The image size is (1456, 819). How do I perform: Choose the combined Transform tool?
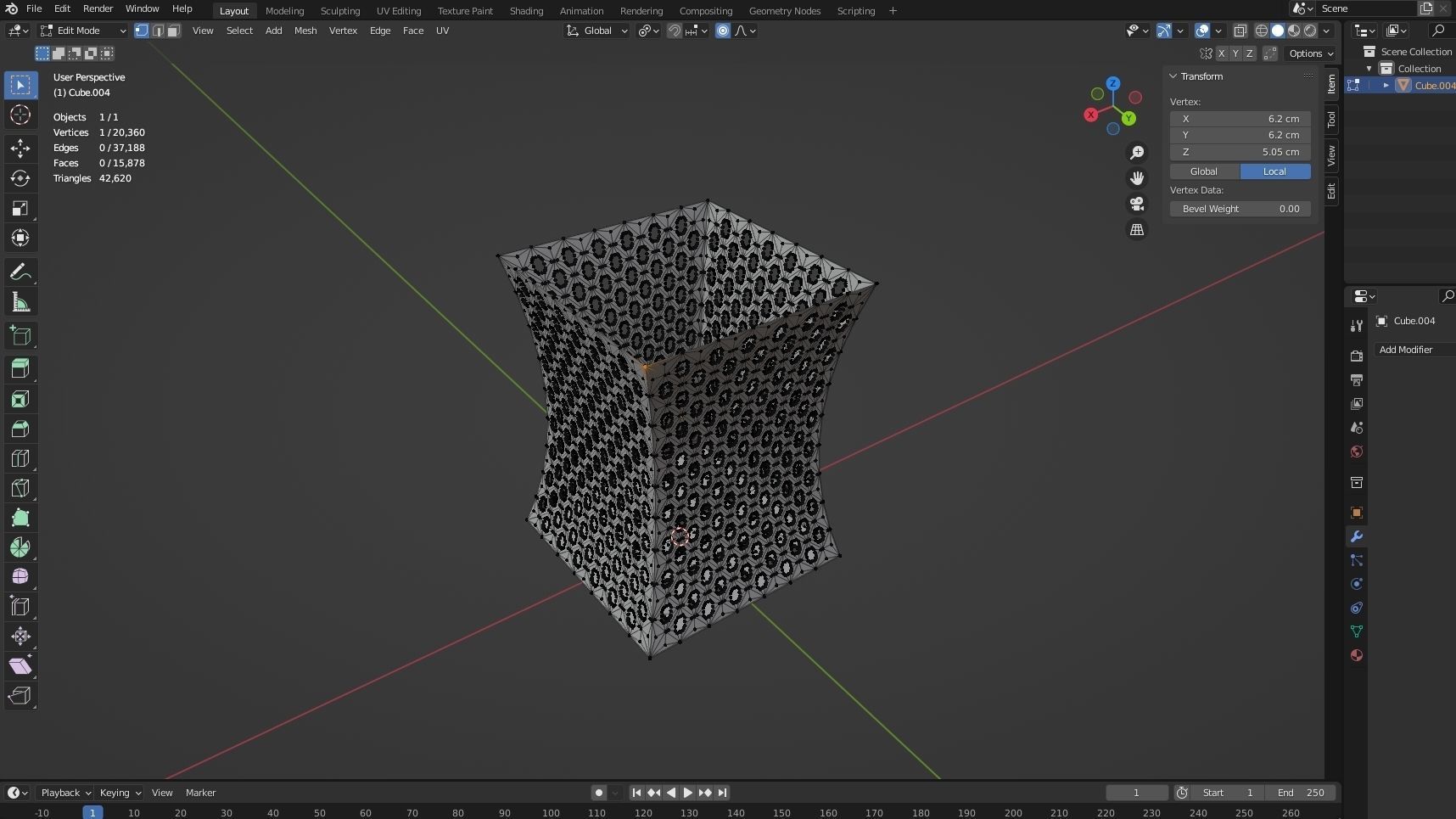click(20, 238)
